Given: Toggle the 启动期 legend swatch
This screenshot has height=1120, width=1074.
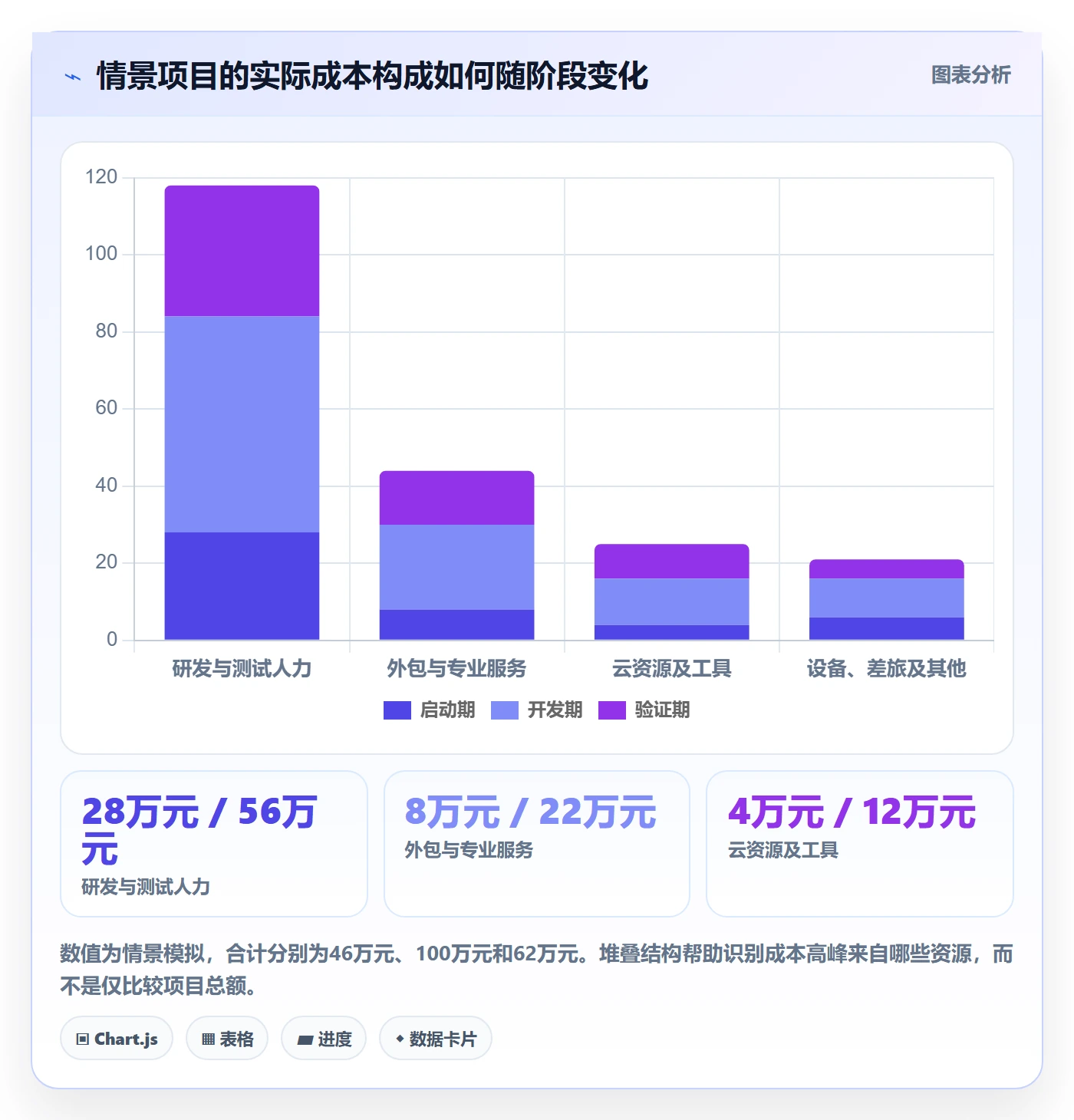Looking at the screenshot, I should [x=397, y=710].
